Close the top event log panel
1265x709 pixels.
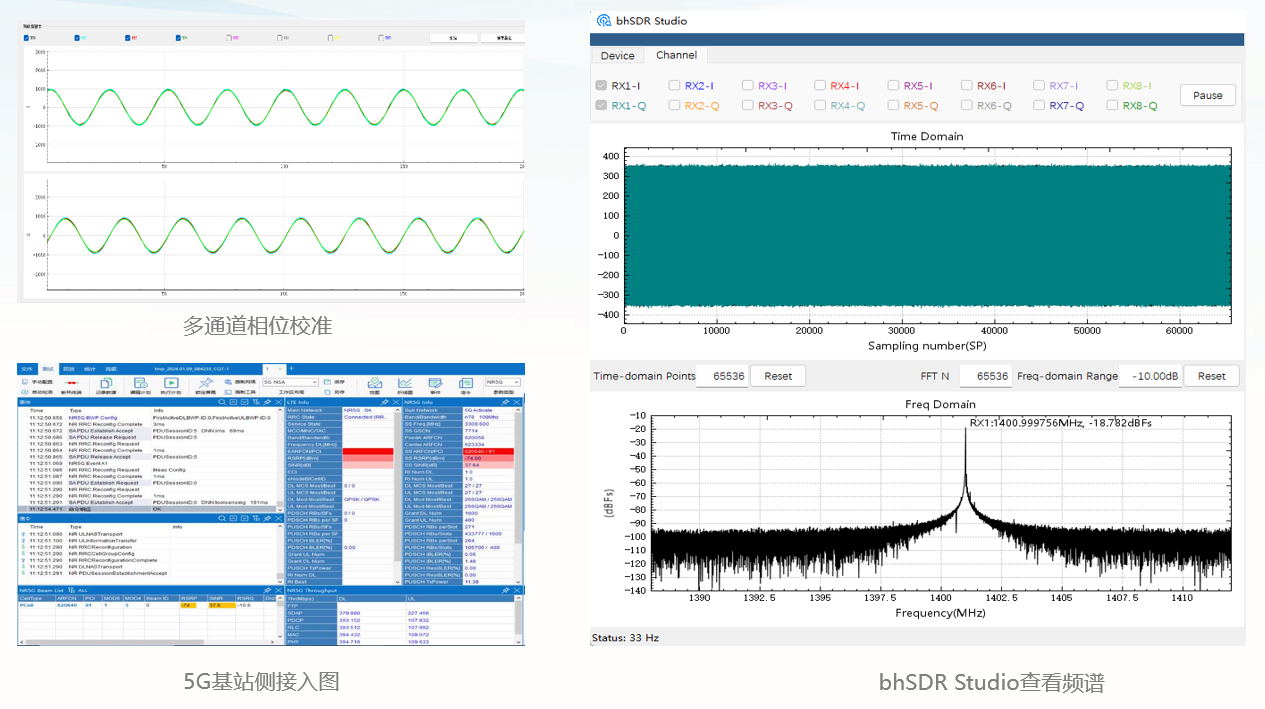click(278, 402)
